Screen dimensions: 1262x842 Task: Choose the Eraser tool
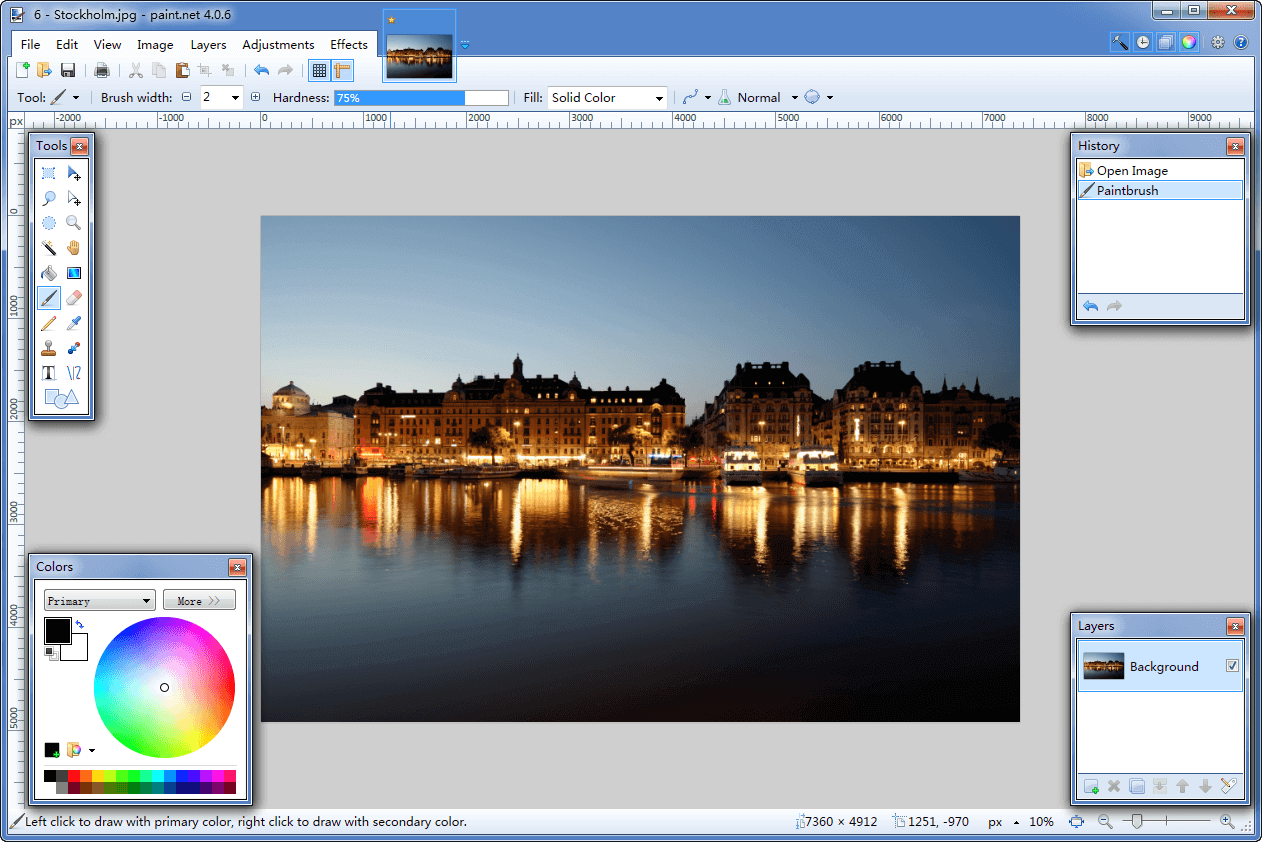(x=73, y=297)
